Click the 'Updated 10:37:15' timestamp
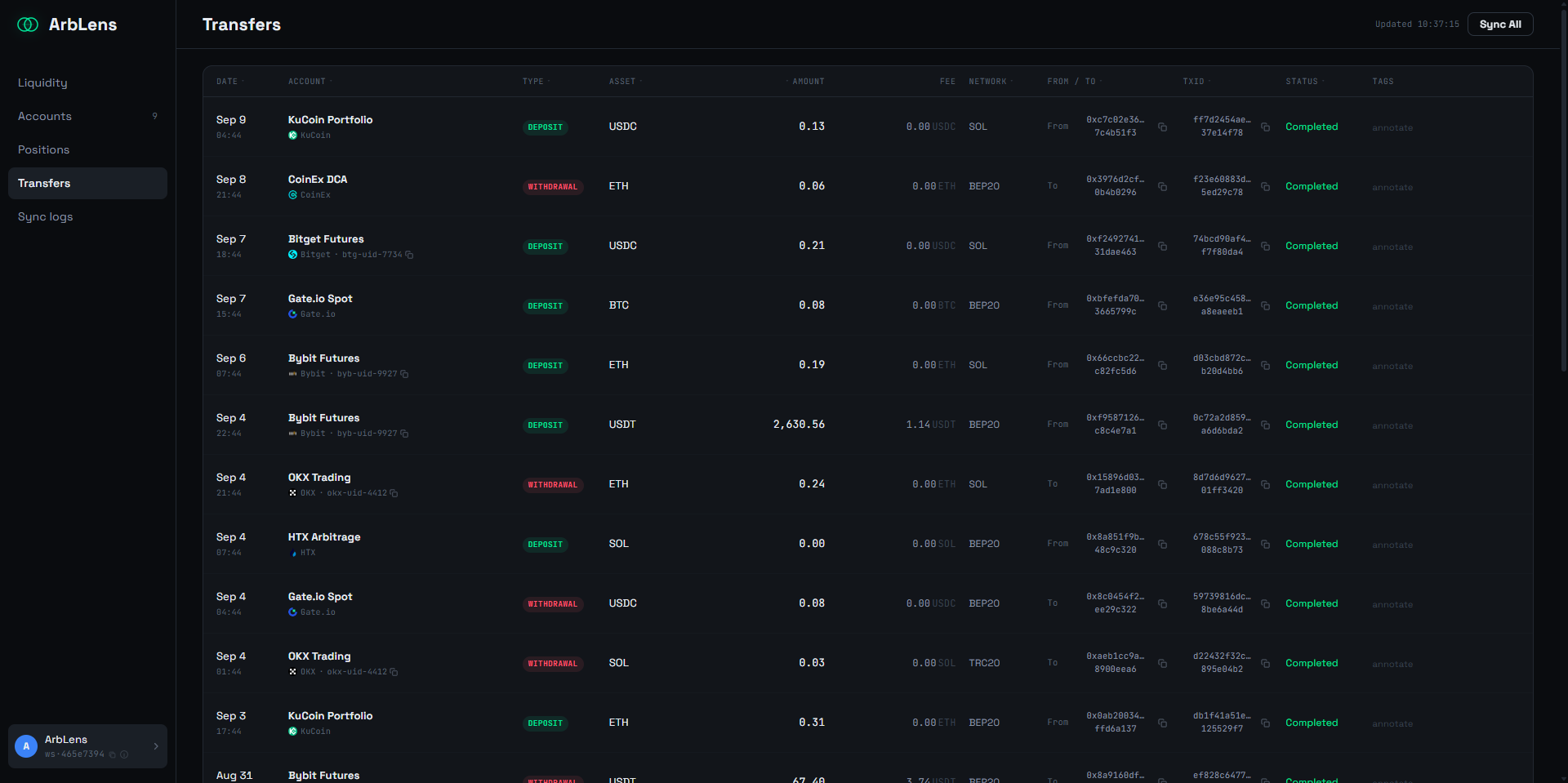Image resolution: width=1568 pixels, height=783 pixels. click(x=1417, y=24)
